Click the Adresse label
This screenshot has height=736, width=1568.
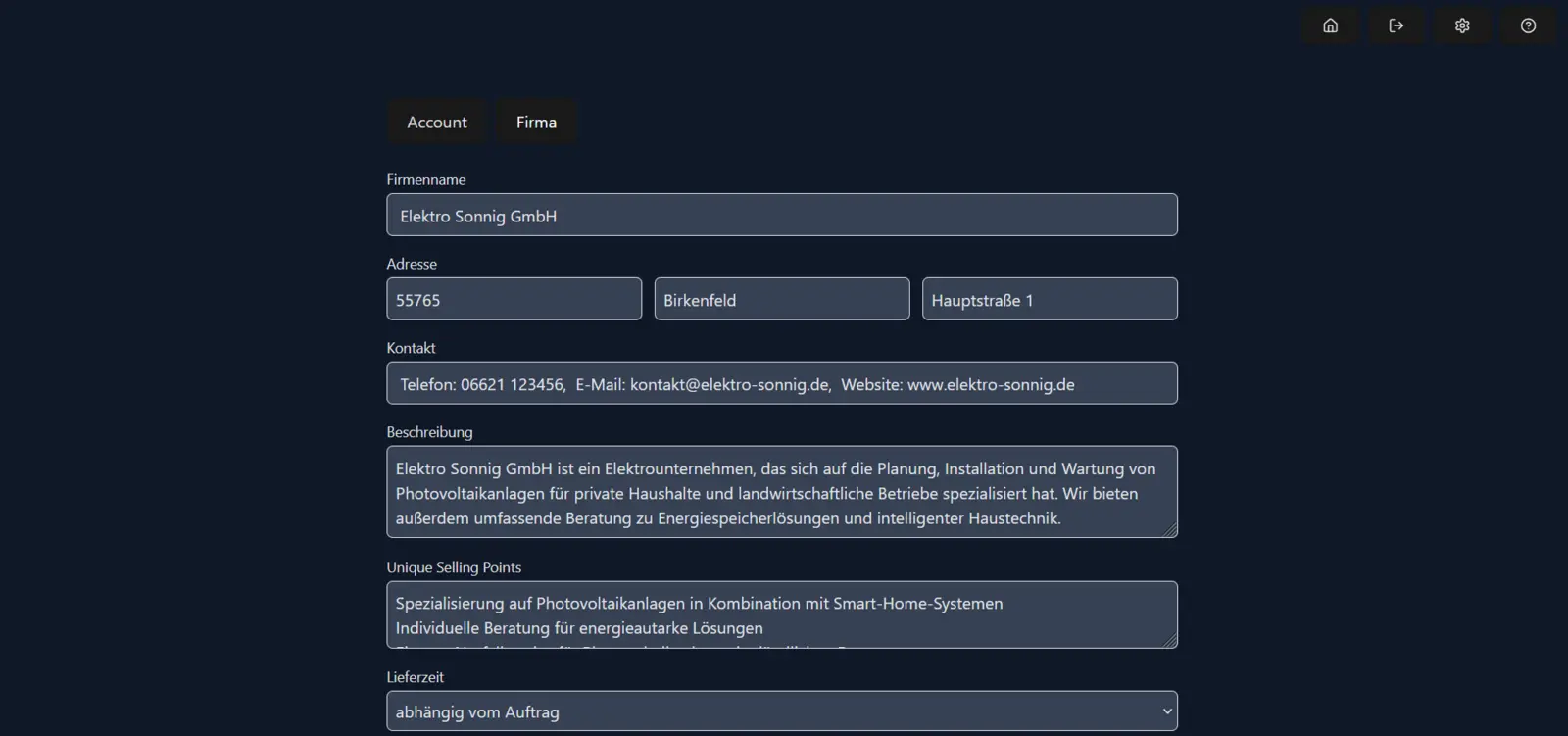point(412,264)
